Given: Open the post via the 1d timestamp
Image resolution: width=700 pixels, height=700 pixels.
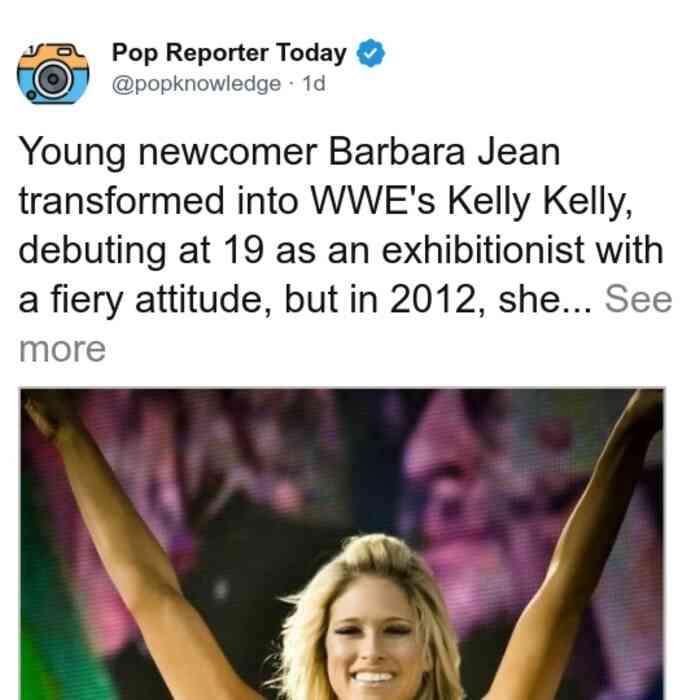Looking at the screenshot, I should click(314, 83).
